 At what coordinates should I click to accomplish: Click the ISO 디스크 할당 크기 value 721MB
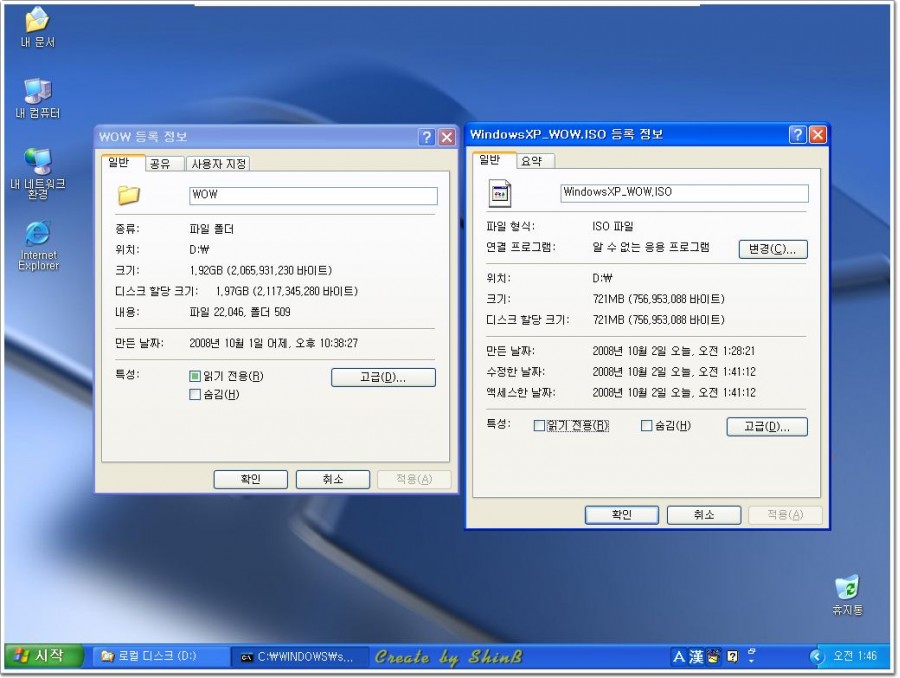[x=659, y=320]
